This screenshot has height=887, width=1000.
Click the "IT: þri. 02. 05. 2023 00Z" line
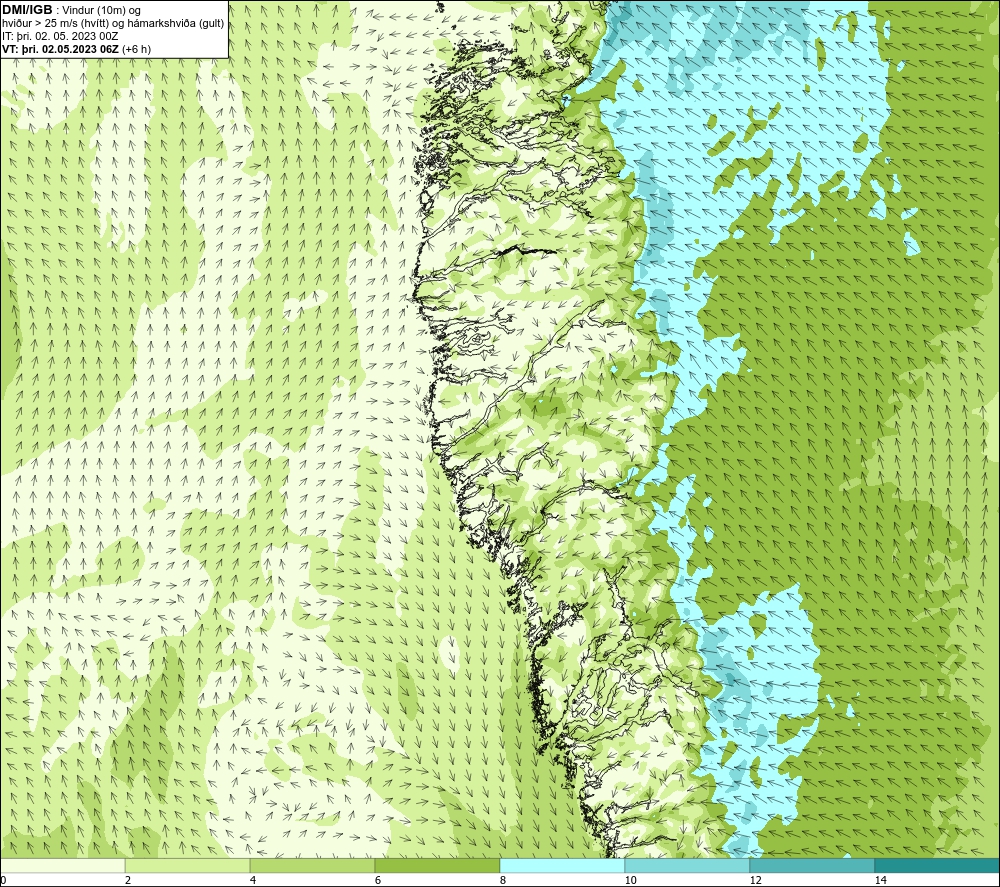click(60, 36)
